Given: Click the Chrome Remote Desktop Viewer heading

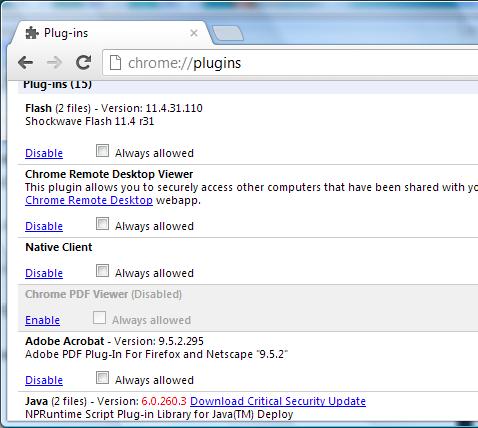Looking at the screenshot, I should click(109, 174).
